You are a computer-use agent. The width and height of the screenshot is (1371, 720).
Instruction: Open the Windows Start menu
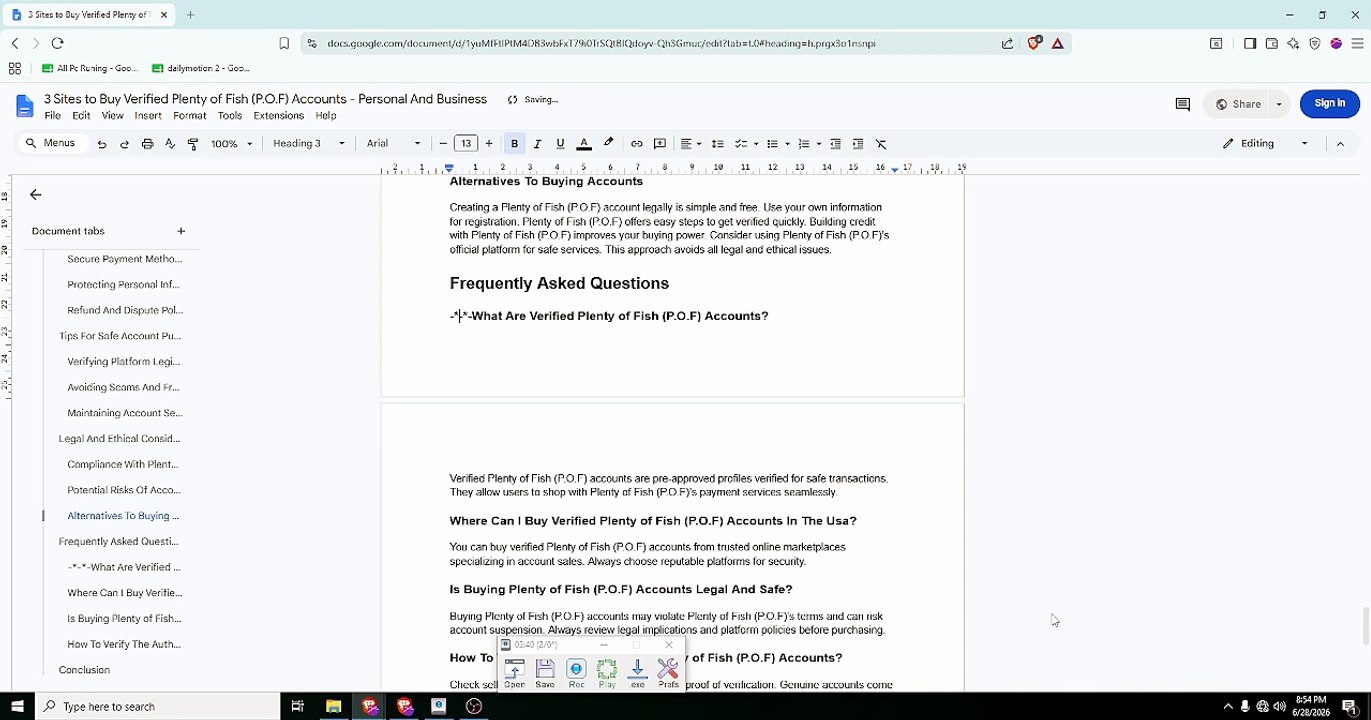coord(17,706)
